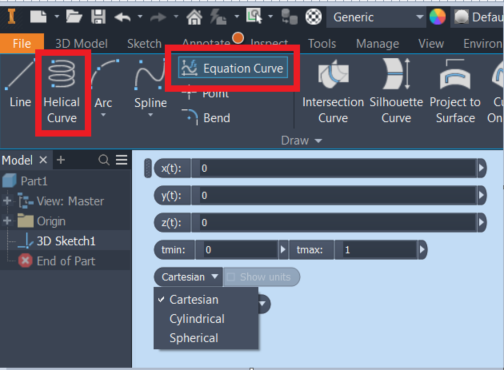Open the Select filter tool icon

pyautogui.click(x=254, y=16)
